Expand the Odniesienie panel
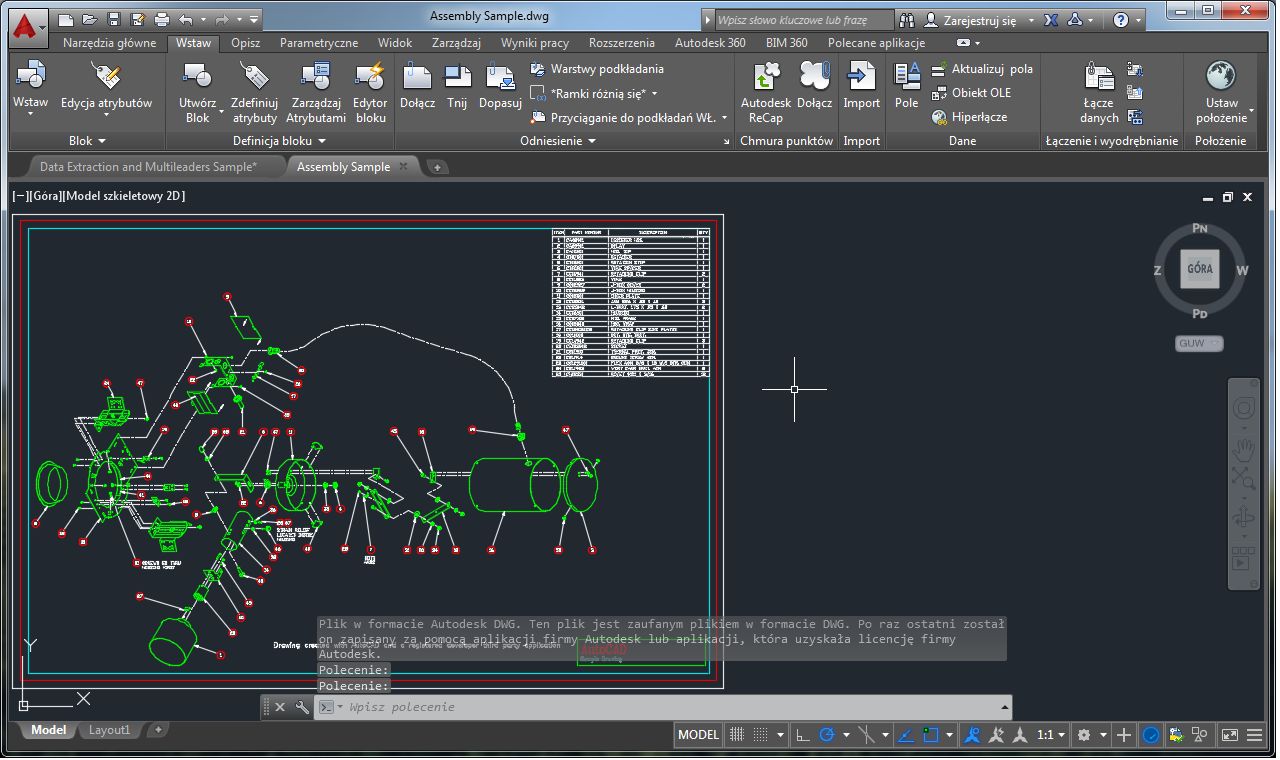The image size is (1280, 760). point(559,141)
